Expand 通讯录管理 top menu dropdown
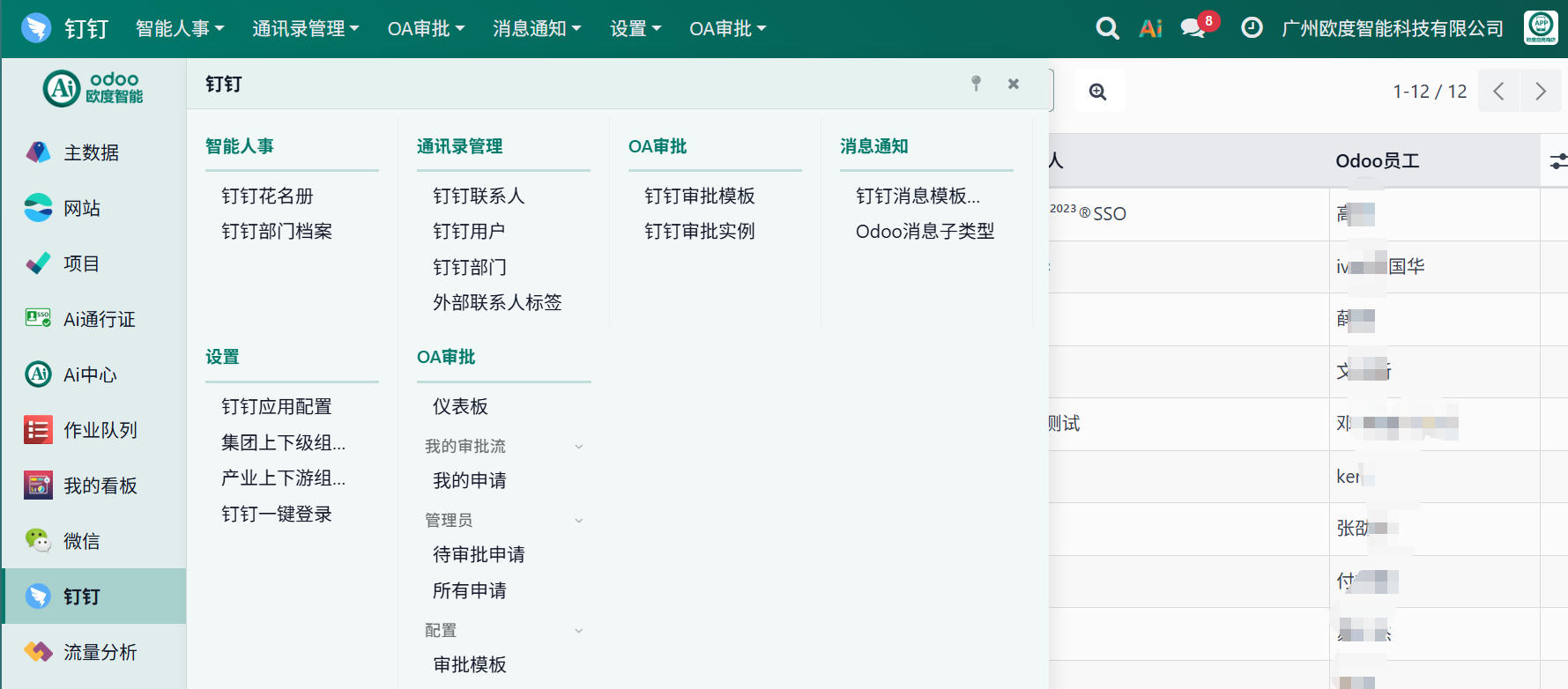This screenshot has width=1568, height=689. (x=306, y=29)
